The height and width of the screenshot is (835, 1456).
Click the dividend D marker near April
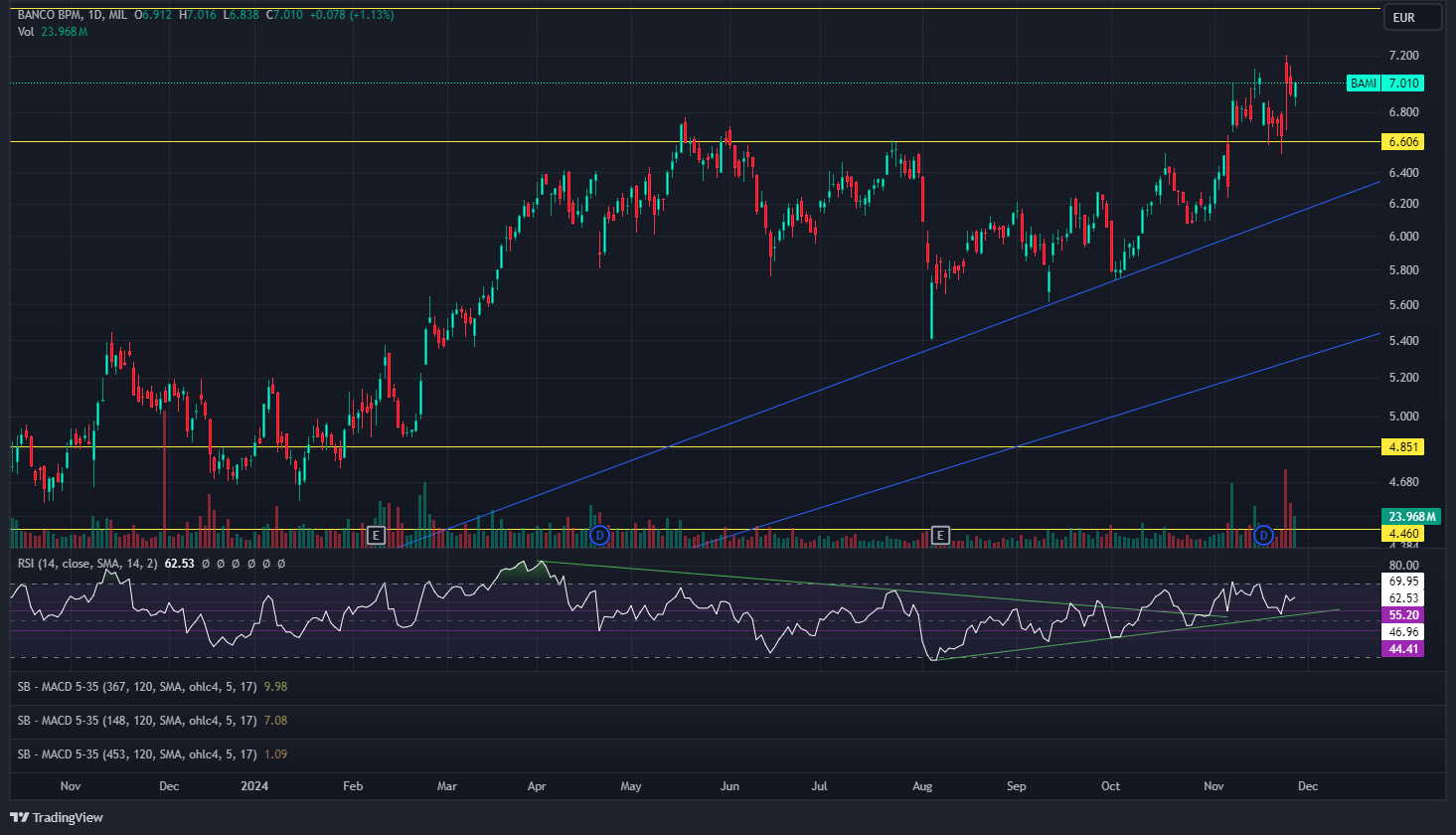tap(599, 536)
